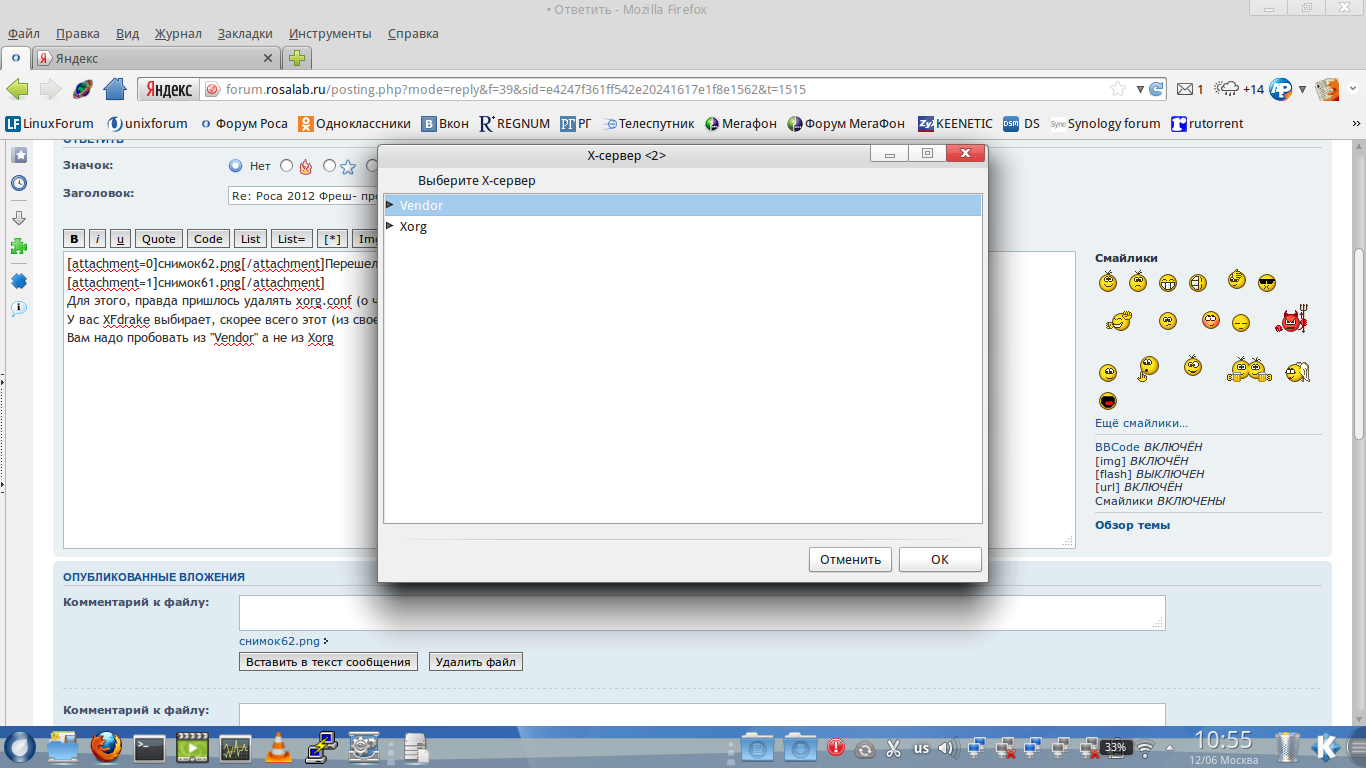This screenshot has height=768, width=1366.
Task: Open the dropdown arrow beside the AP icon
Action: click(1301, 89)
